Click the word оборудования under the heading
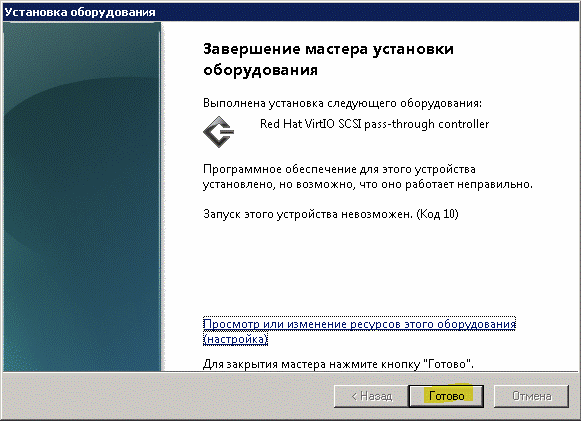This screenshot has height=421, width=581. tap(260, 70)
